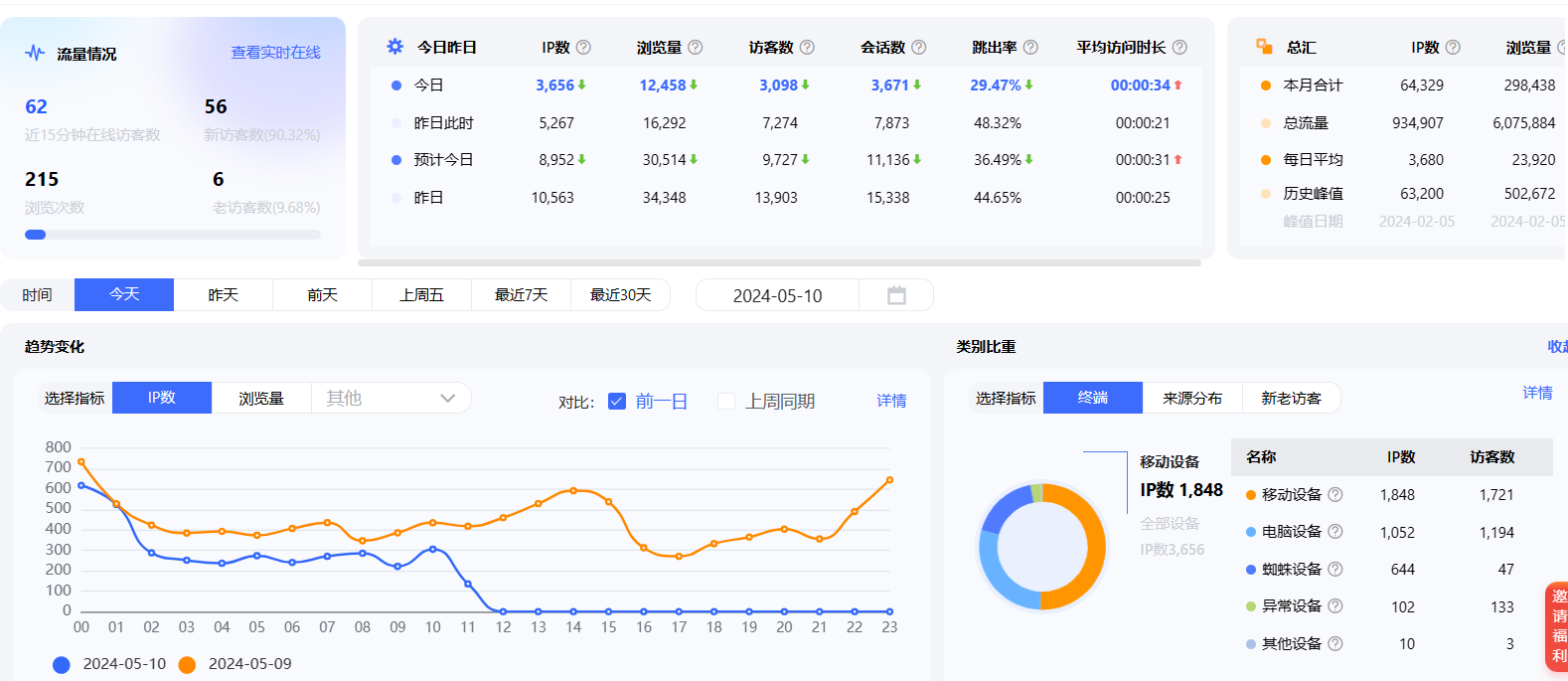Image resolution: width=1568 pixels, height=681 pixels.
Task: Uncheck the 前一日 comparison checkbox
Action: pyautogui.click(x=617, y=401)
